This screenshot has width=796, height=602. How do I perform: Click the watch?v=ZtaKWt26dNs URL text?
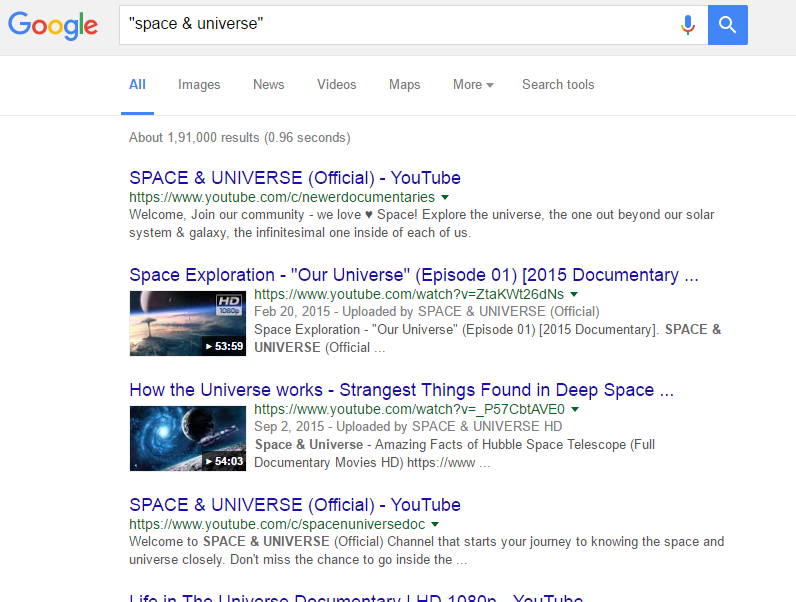point(409,294)
